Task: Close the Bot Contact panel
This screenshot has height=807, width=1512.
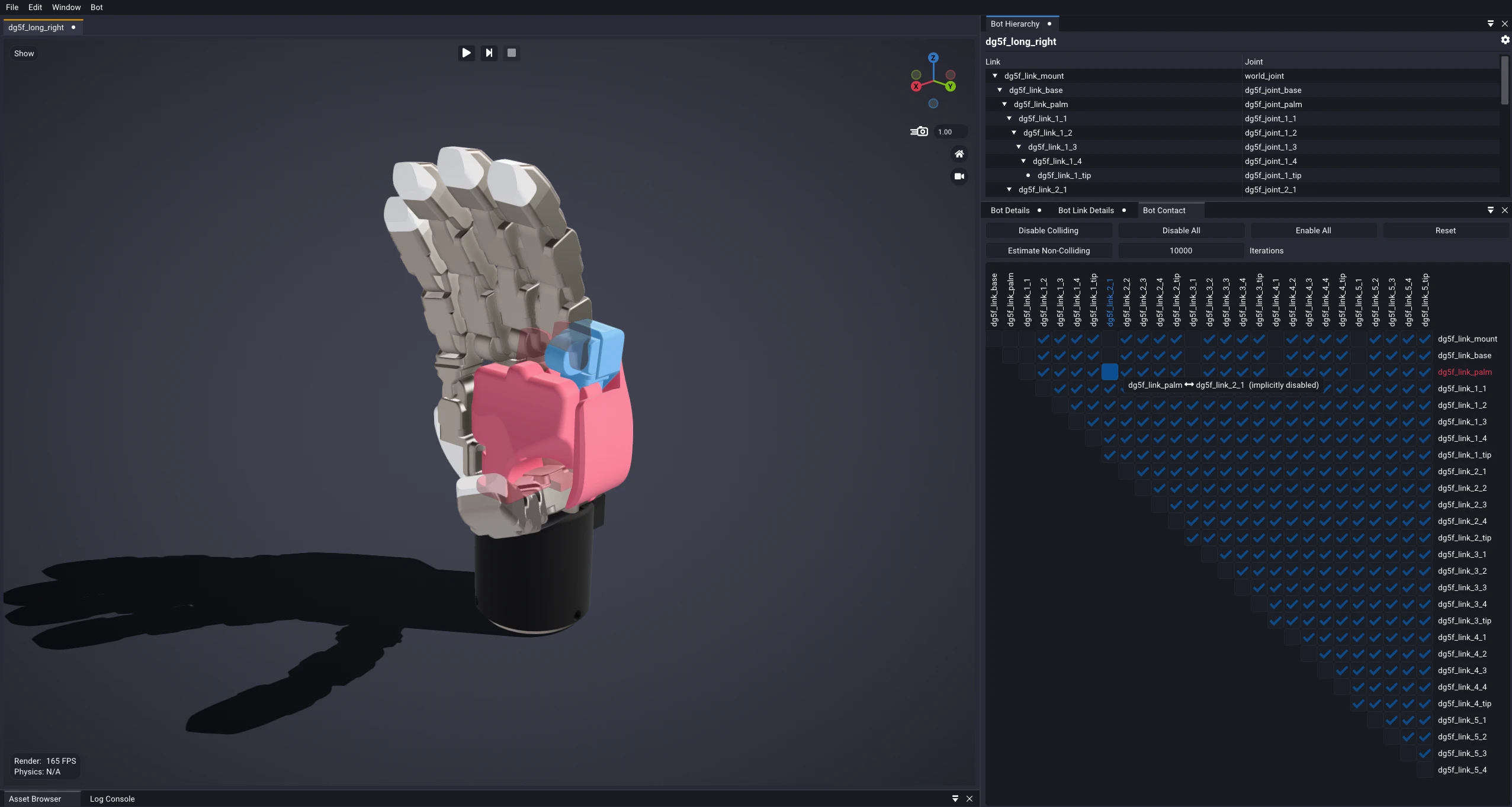Action: (x=1505, y=210)
